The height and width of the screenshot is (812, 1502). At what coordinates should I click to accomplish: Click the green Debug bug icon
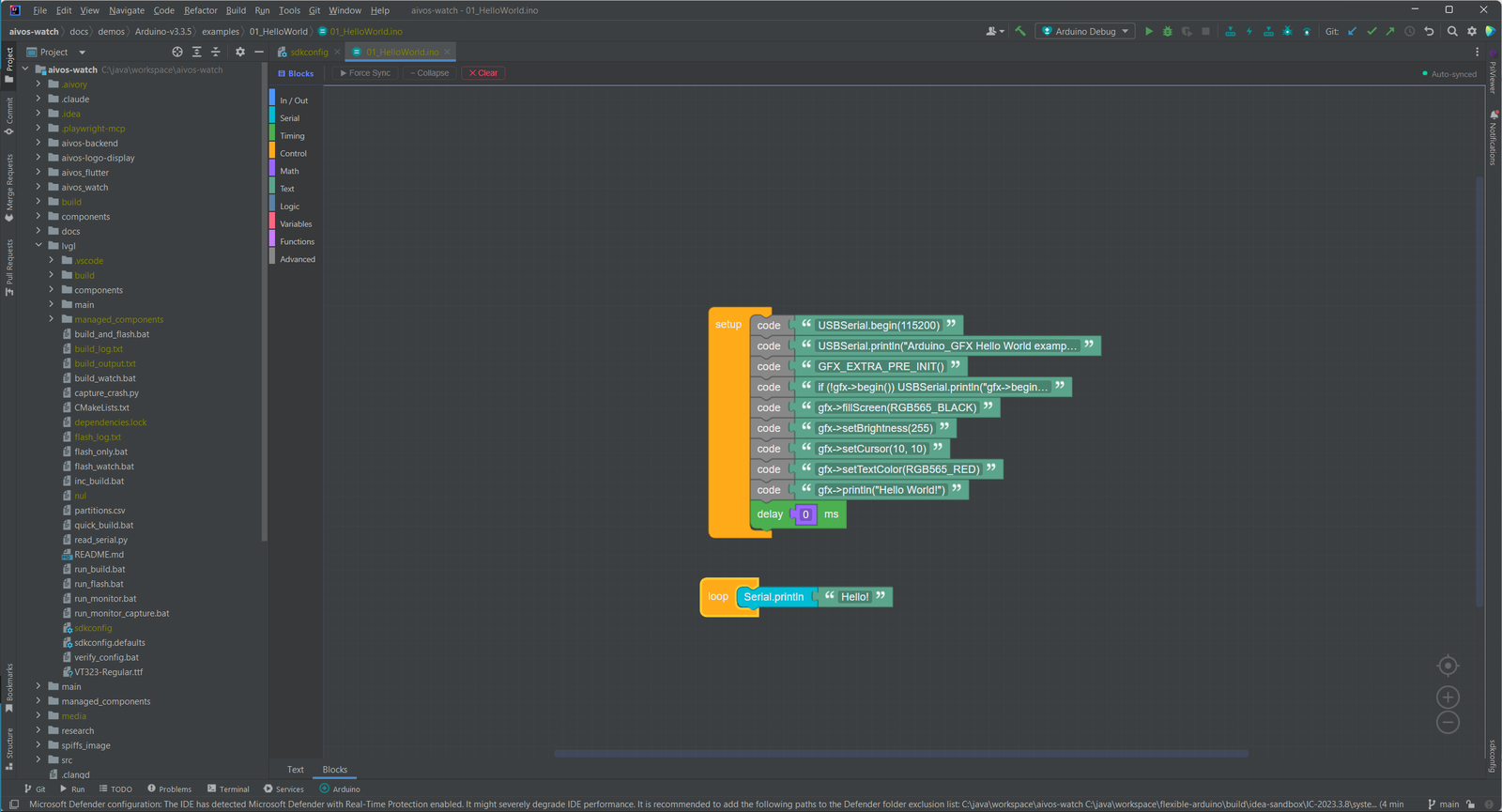click(1168, 31)
